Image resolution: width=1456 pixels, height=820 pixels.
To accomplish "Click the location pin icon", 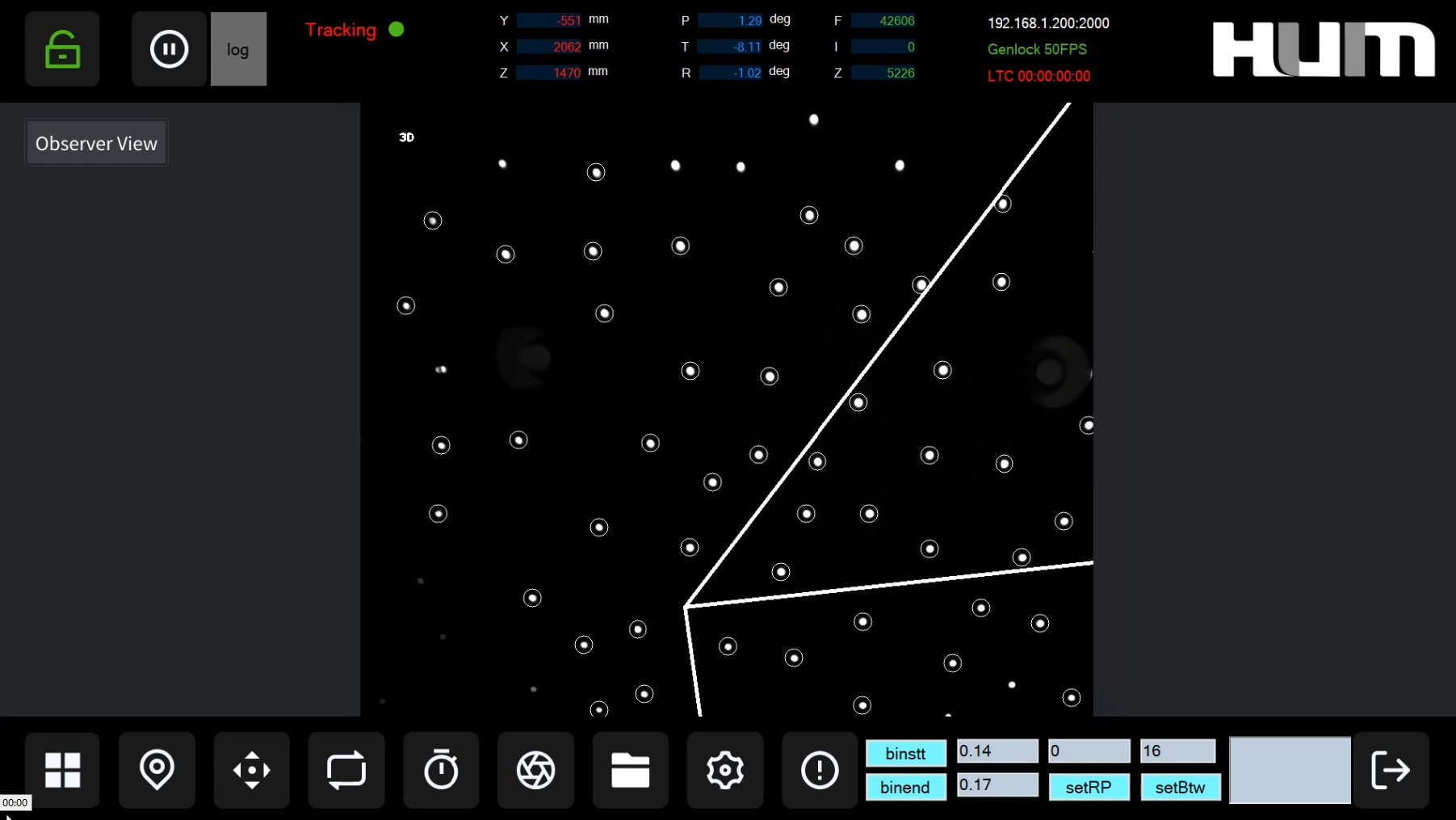I will coord(157,770).
